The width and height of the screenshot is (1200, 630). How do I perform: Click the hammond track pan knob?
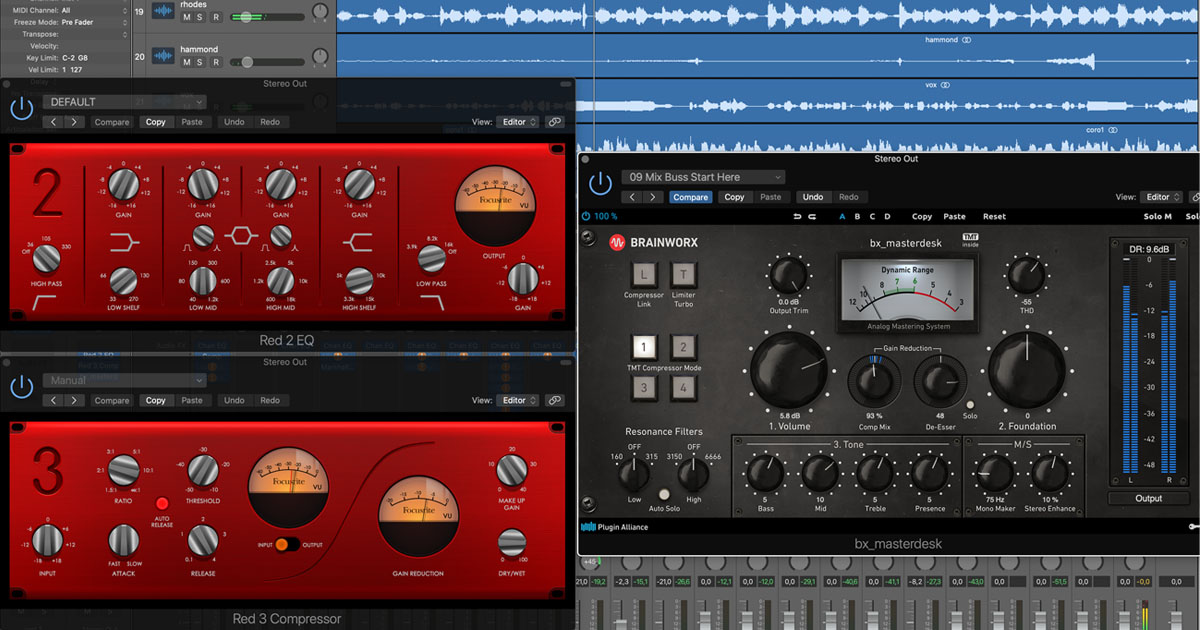319,57
